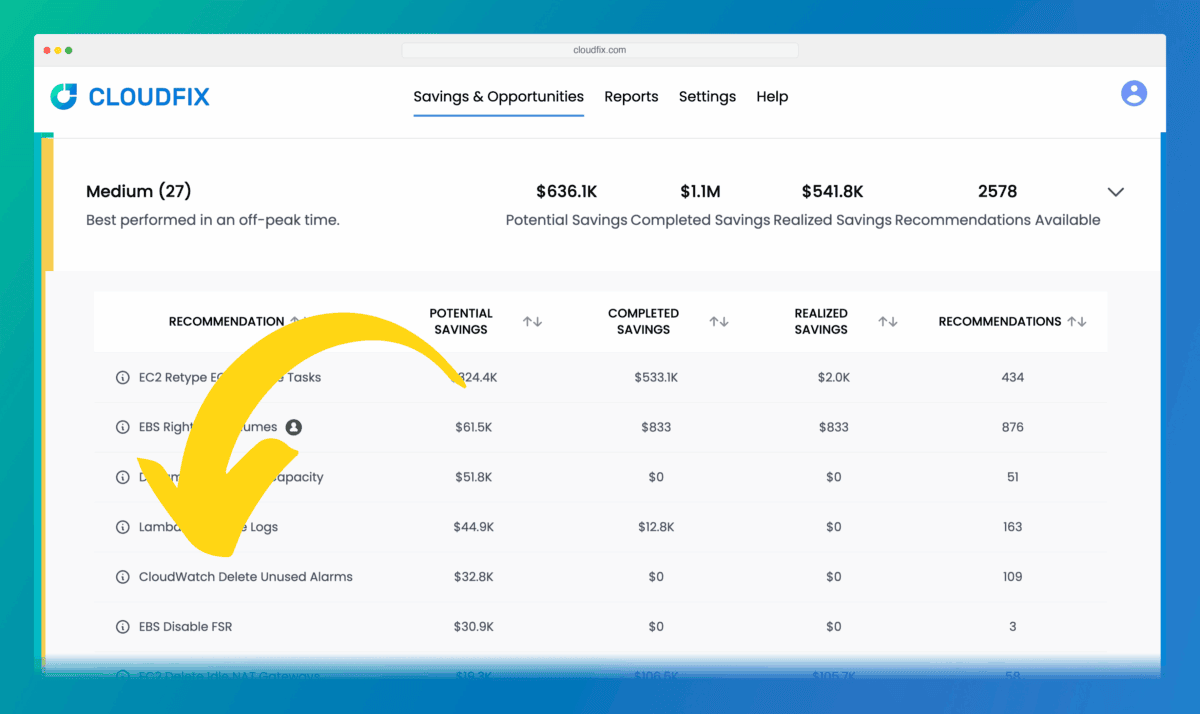This screenshot has width=1200, height=714.
Task: Open EBS Disable FSR recommendation
Action: pos(185,627)
